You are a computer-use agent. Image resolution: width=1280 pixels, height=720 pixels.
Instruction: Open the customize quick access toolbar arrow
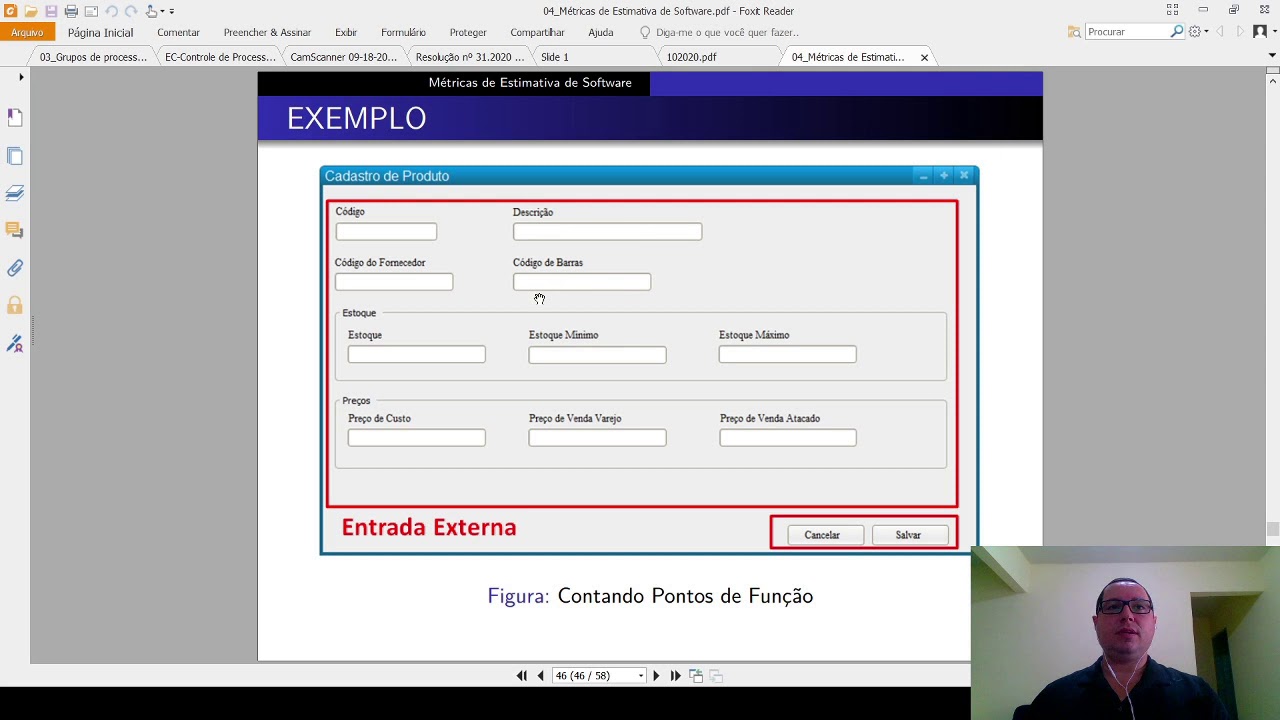pyautogui.click(x=171, y=11)
